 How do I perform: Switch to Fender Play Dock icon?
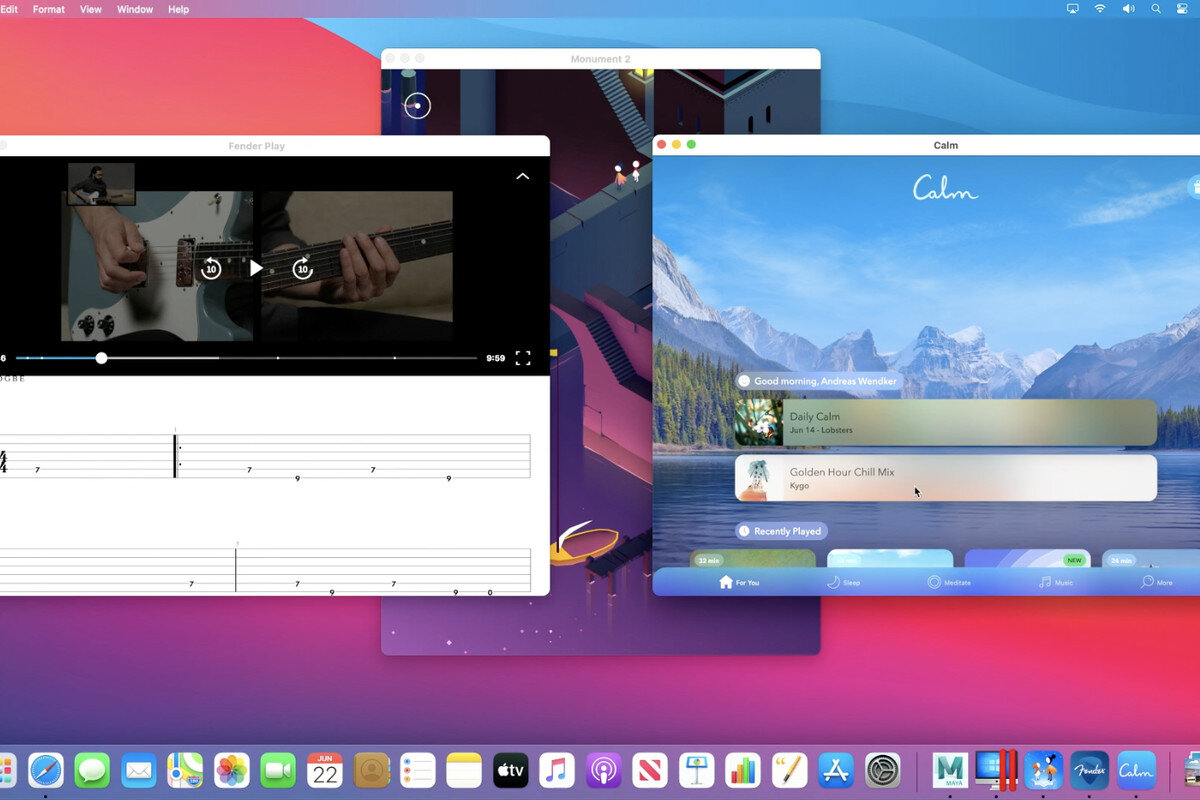1090,770
